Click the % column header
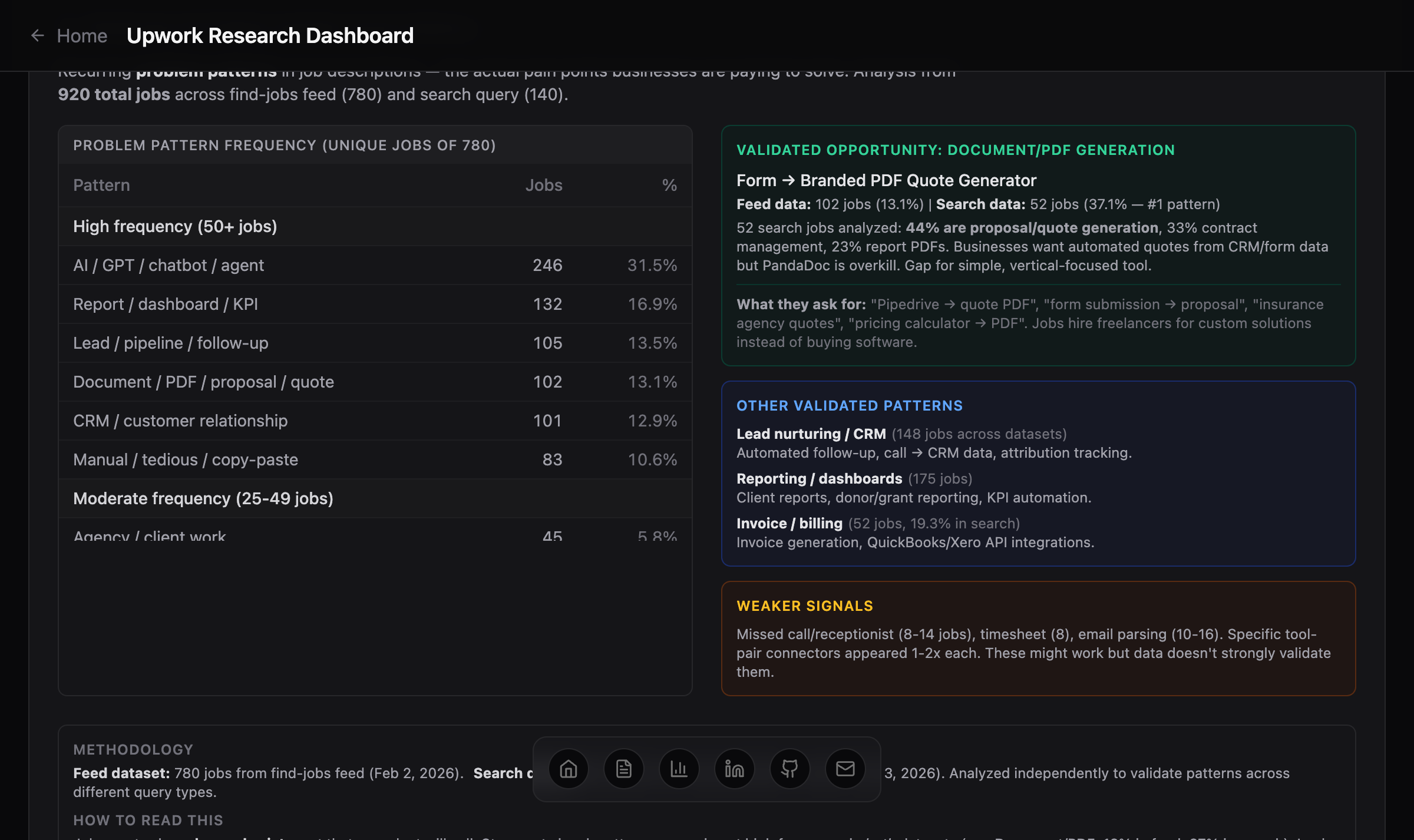This screenshot has height=840, width=1414. (x=669, y=186)
